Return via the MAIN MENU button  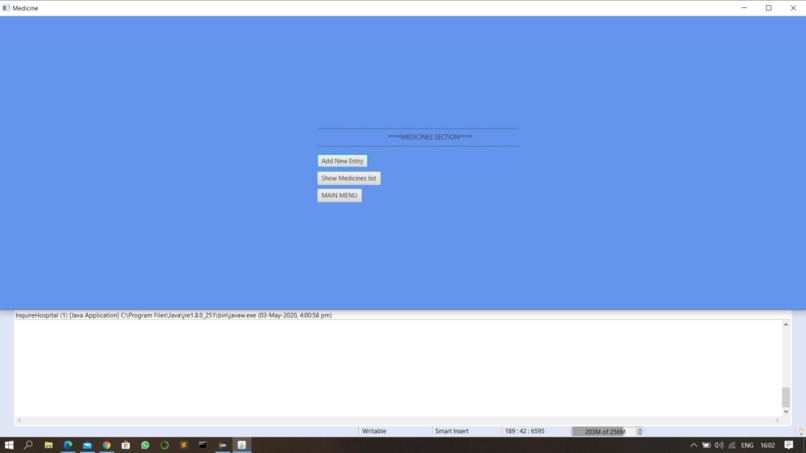pos(339,195)
